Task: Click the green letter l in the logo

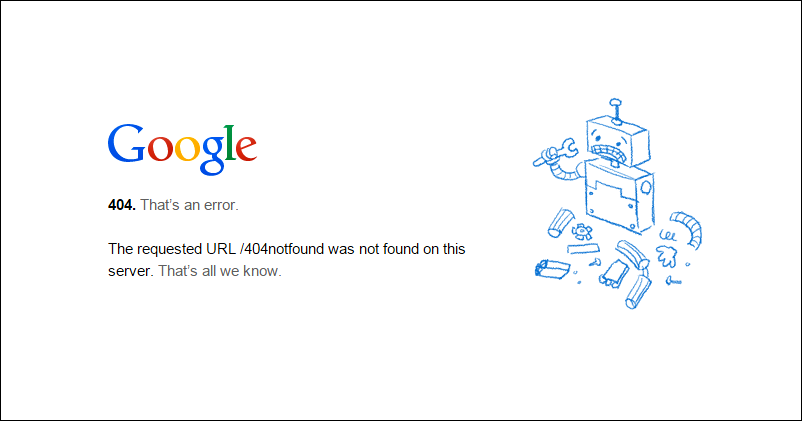Action: point(230,143)
